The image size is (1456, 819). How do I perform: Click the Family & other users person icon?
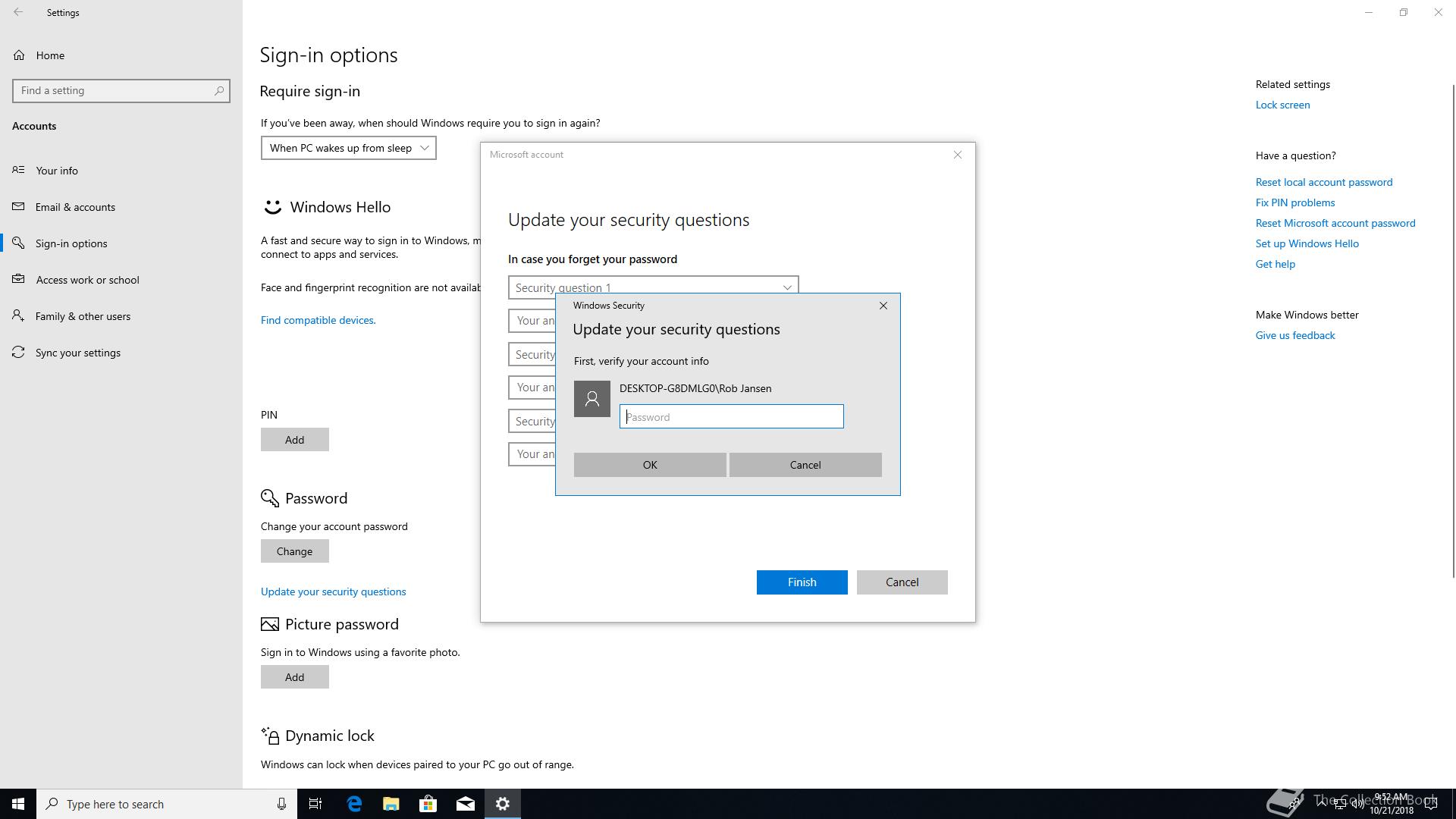point(18,315)
